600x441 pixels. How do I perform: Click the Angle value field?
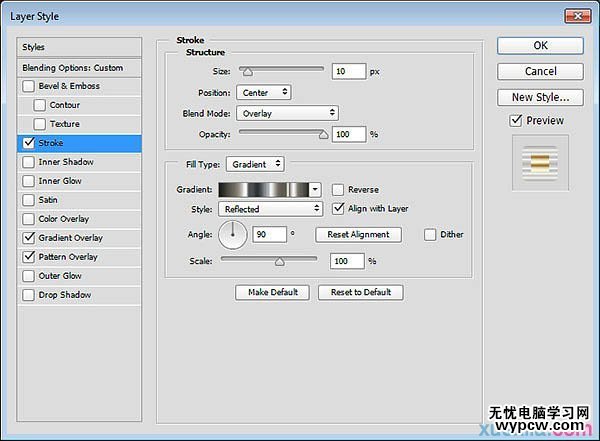(x=269, y=234)
